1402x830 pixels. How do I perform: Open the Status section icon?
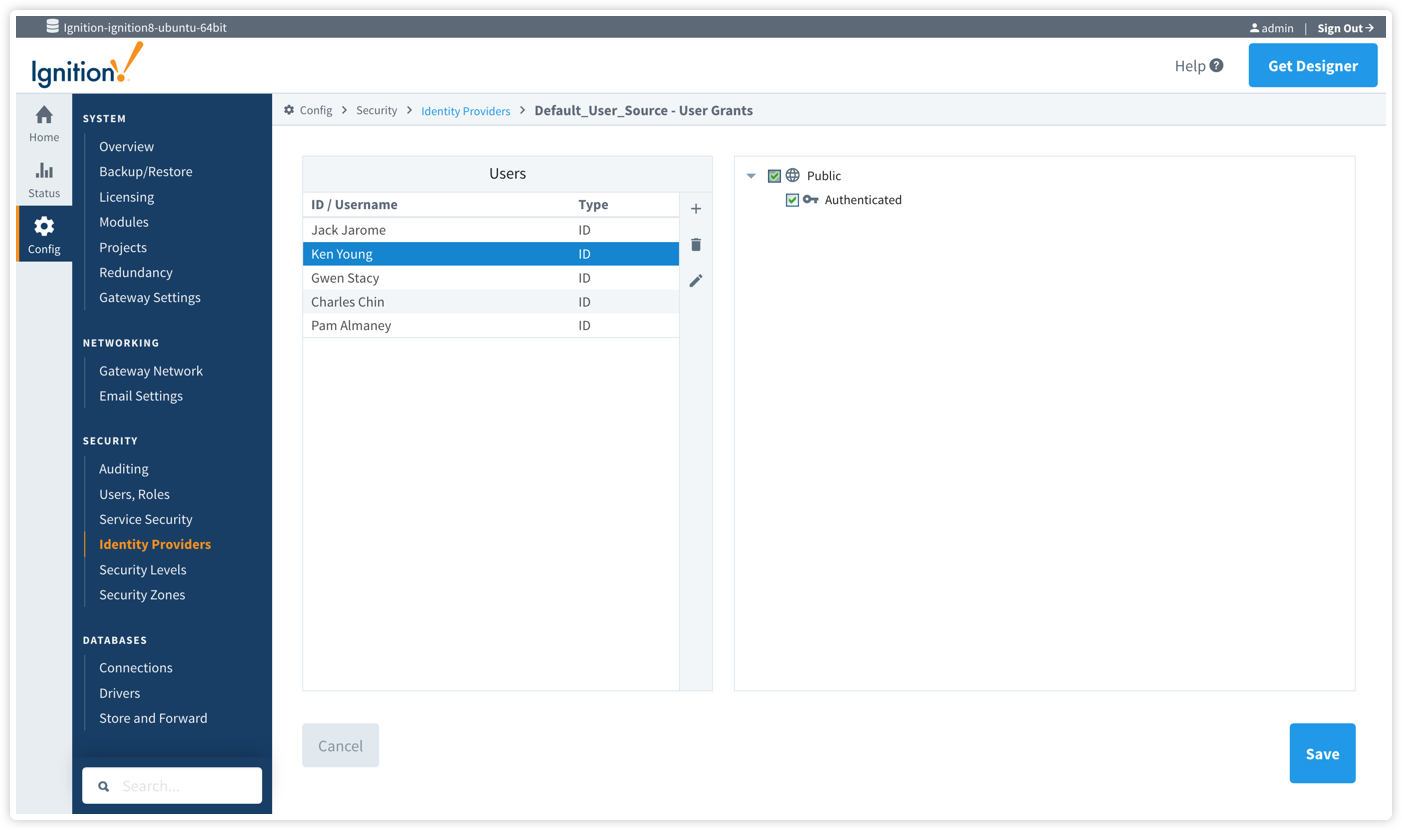tap(44, 170)
